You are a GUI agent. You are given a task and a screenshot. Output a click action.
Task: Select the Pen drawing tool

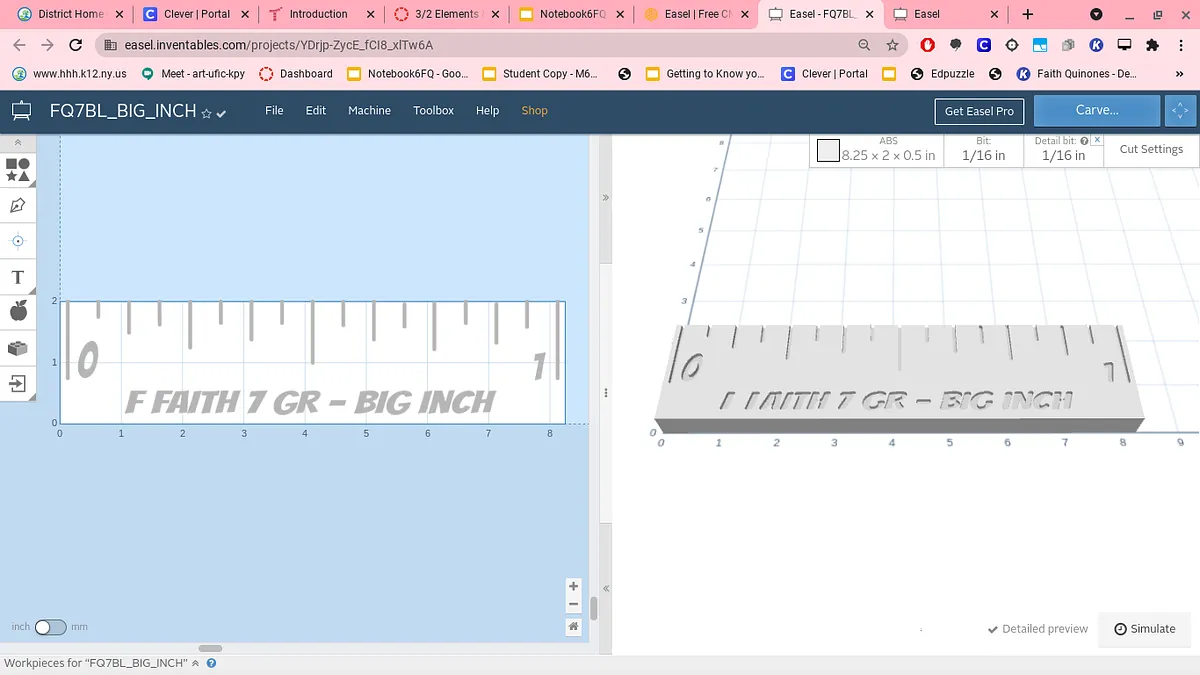(17, 206)
